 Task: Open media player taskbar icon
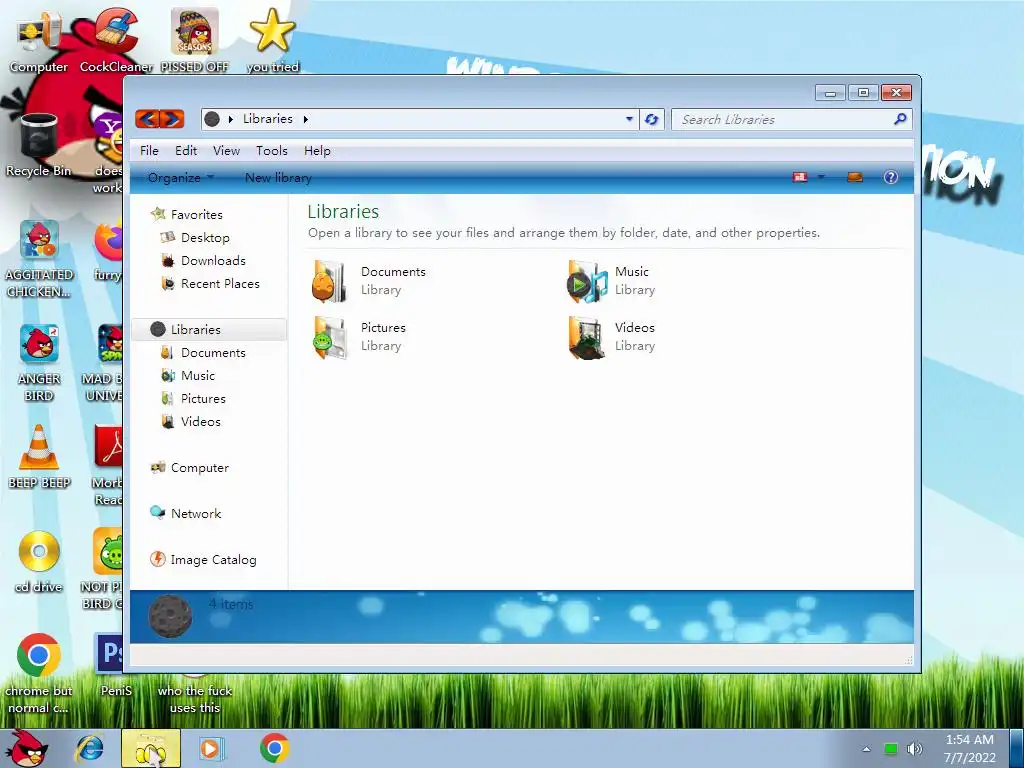click(x=210, y=748)
